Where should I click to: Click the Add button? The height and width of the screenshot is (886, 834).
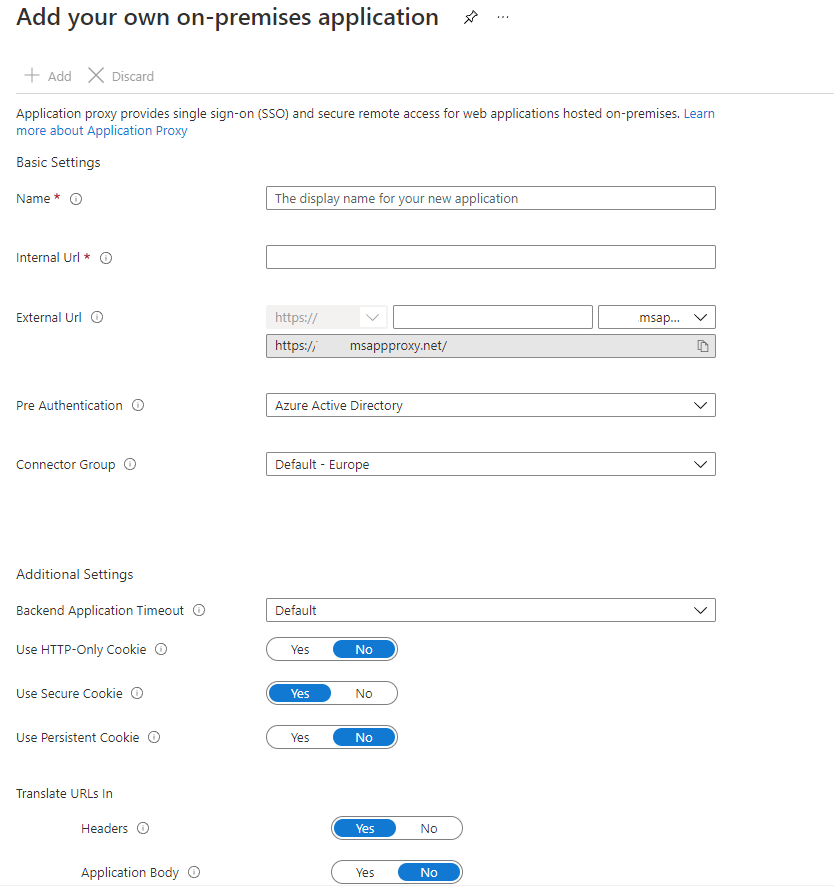tap(47, 75)
